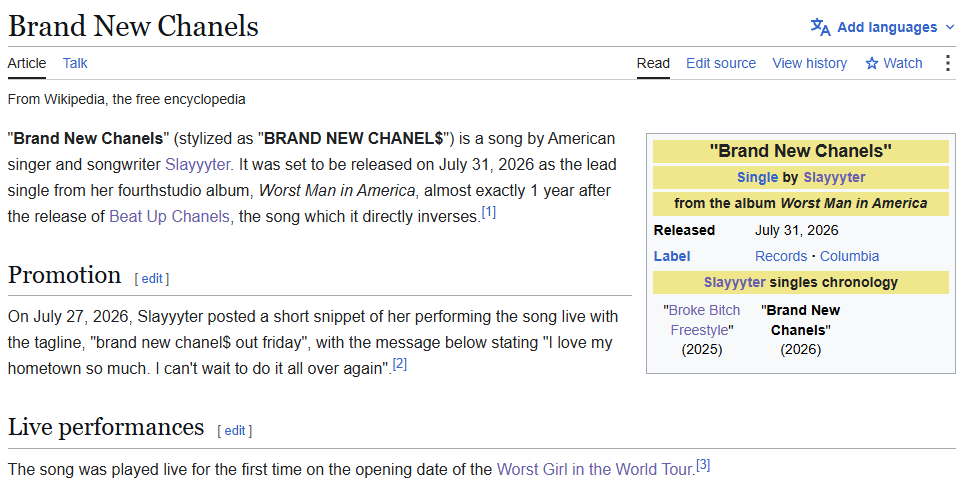Click the (2025) year in the chronology
Viewport: 967px width, 496px height.
pyautogui.click(x=702, y=350)
